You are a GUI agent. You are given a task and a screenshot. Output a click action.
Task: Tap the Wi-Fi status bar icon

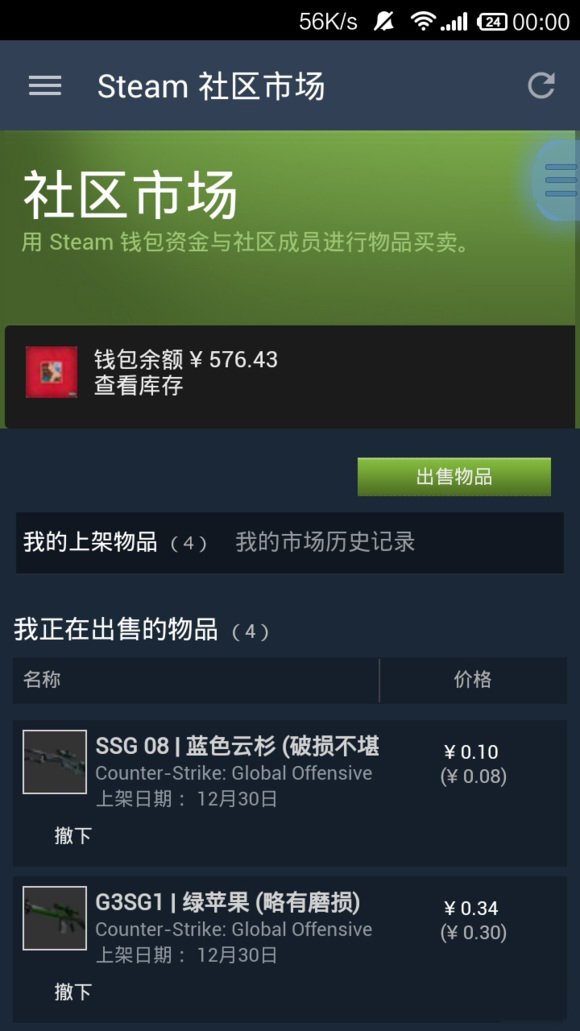[423, 21]
